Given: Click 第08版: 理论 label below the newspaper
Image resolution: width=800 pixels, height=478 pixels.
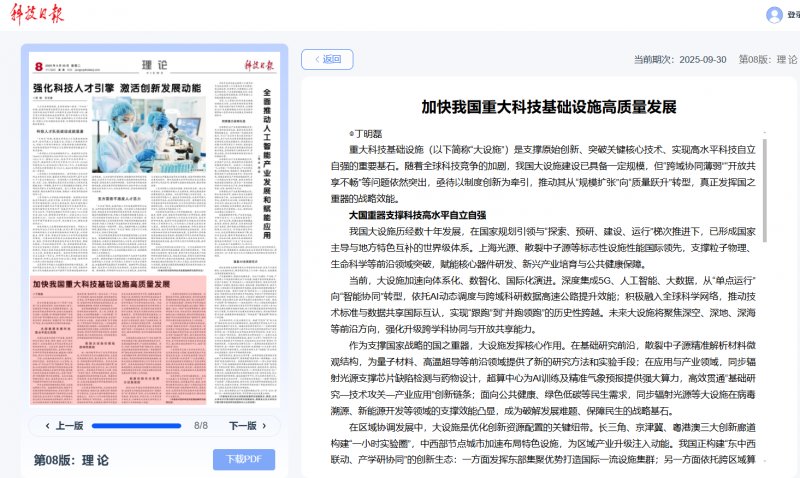Looking at the screenshot, I should point(71,459).
